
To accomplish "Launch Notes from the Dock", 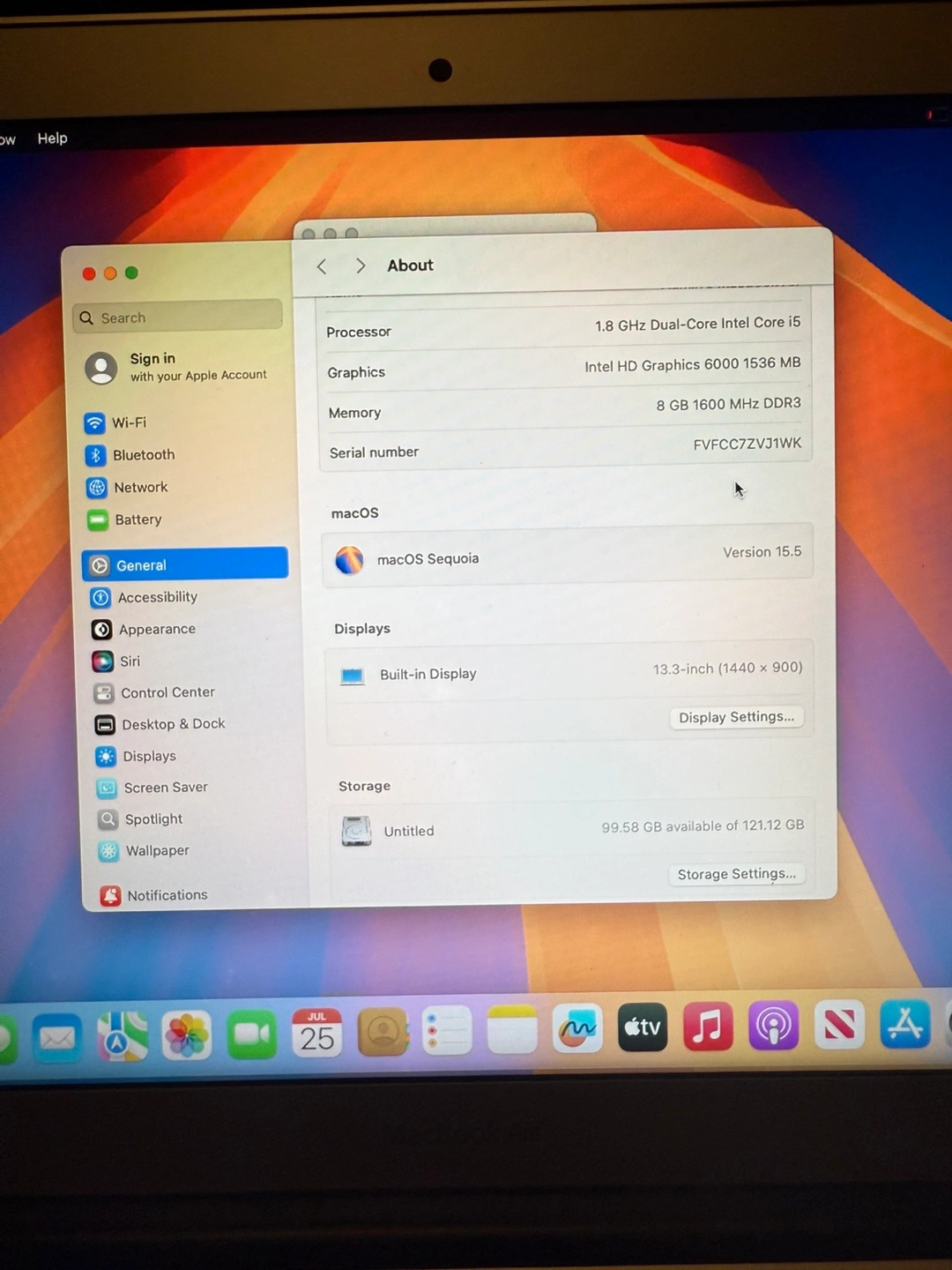I will pos(512,1029).
